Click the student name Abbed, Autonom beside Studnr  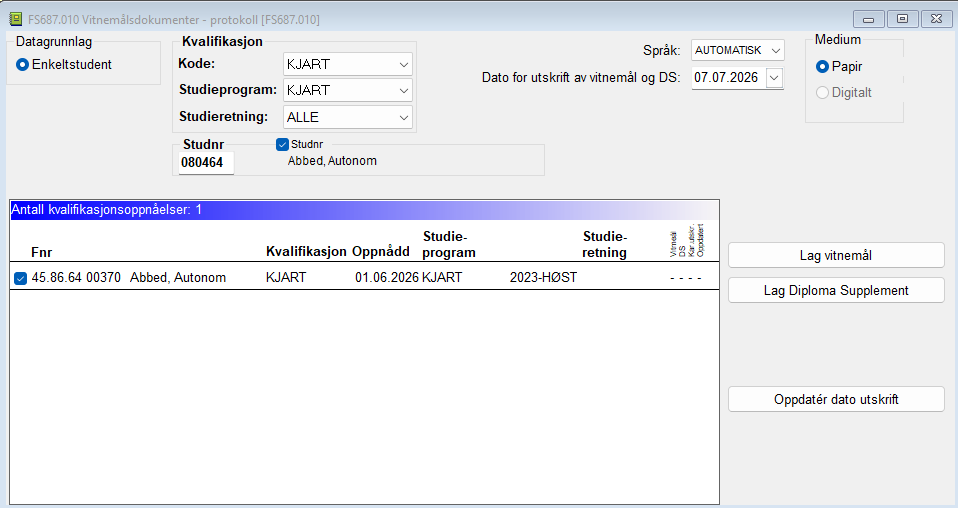[332, 161]
